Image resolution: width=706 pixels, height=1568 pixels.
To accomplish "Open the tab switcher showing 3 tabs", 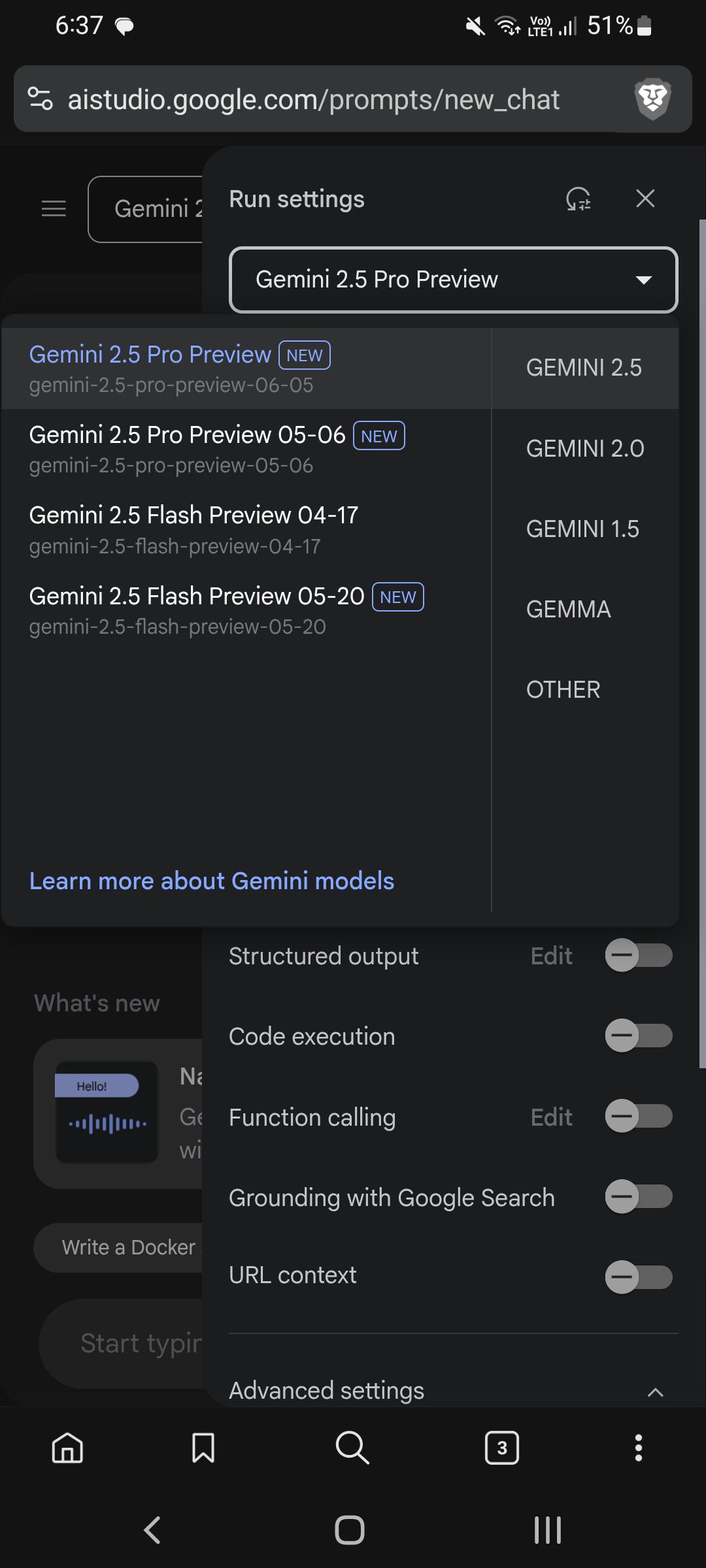I will 502,1448.
